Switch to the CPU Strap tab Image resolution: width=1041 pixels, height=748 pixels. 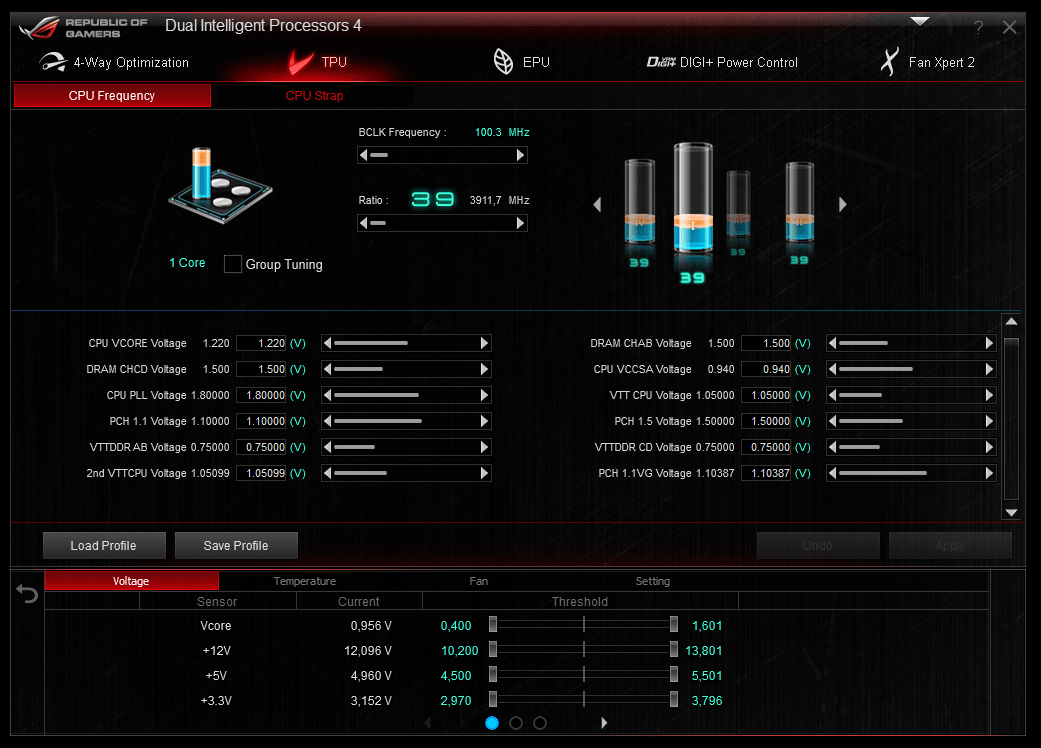click(x=314, y=95)
